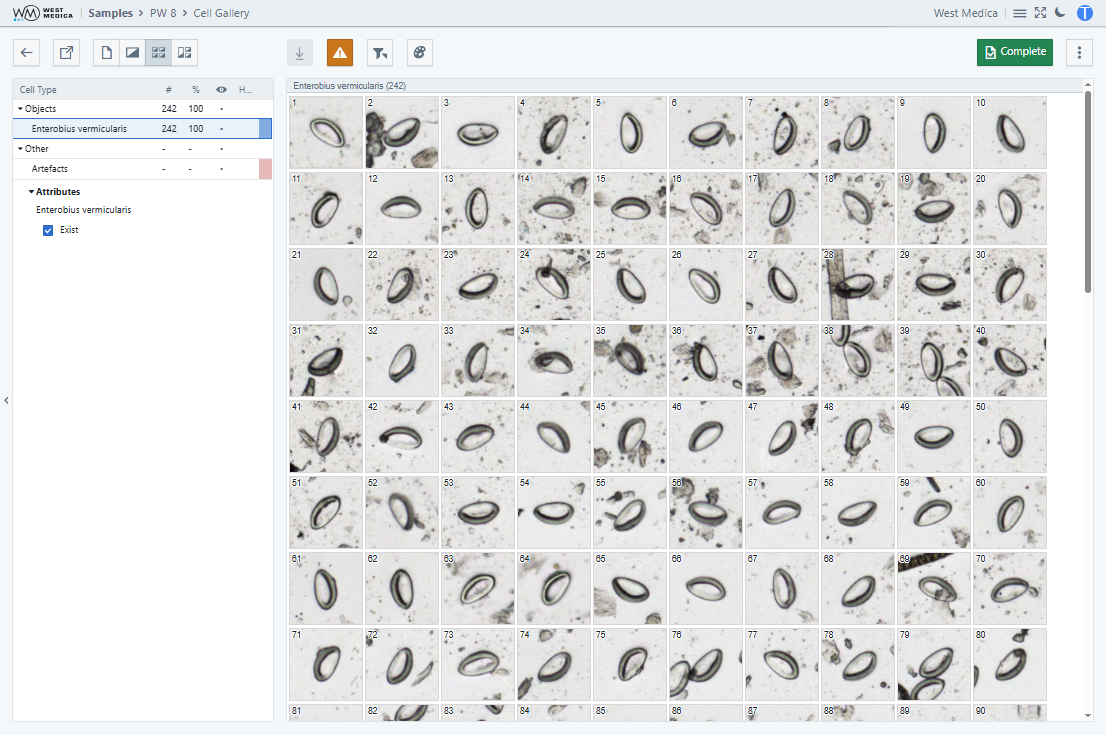Select cell thumbnail number 13
Viewport: 1106px width, 735px height.
click(x=478, y=209)
